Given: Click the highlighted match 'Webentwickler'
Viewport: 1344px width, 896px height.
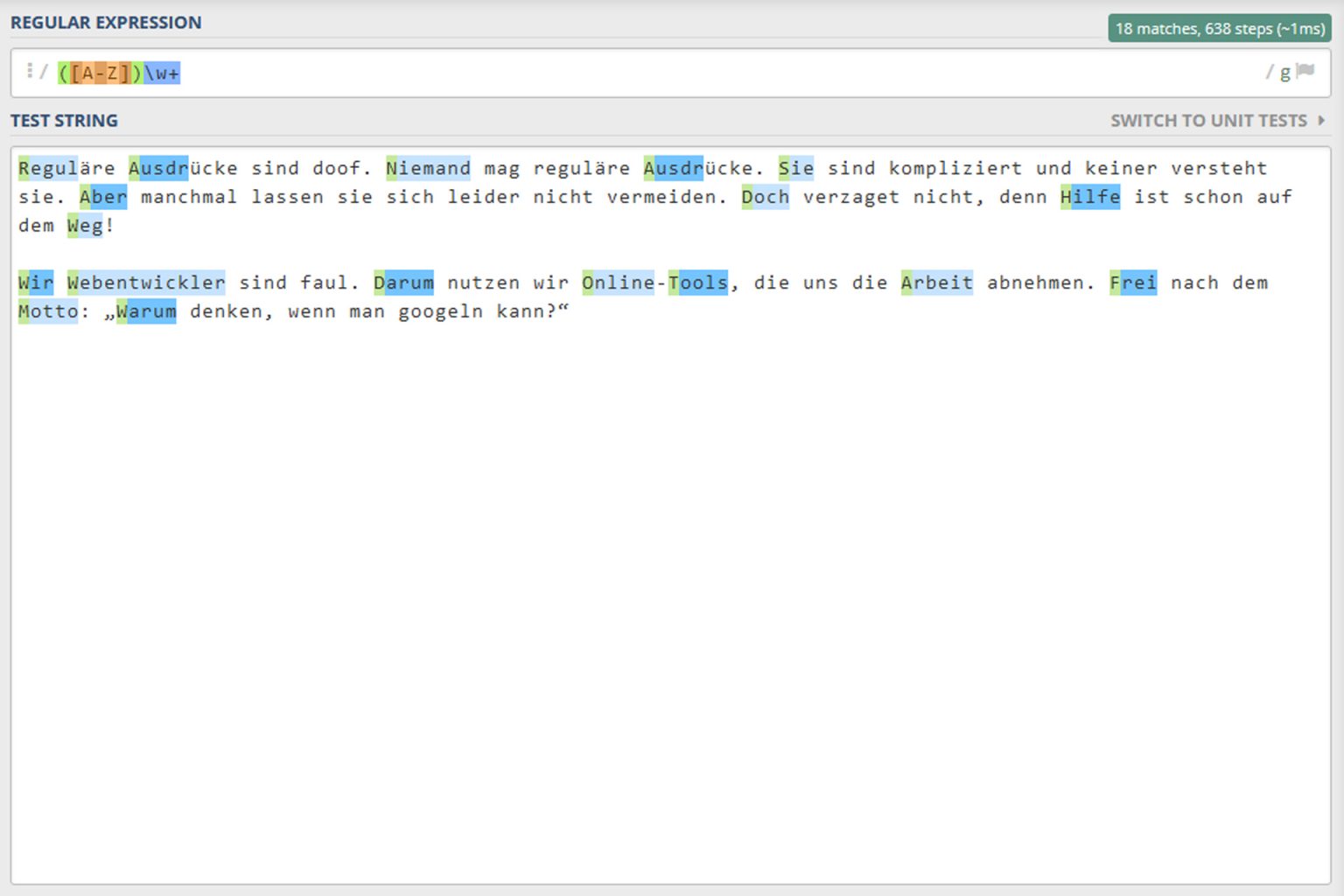Looking at the screenshot, I should click(147, 283).
